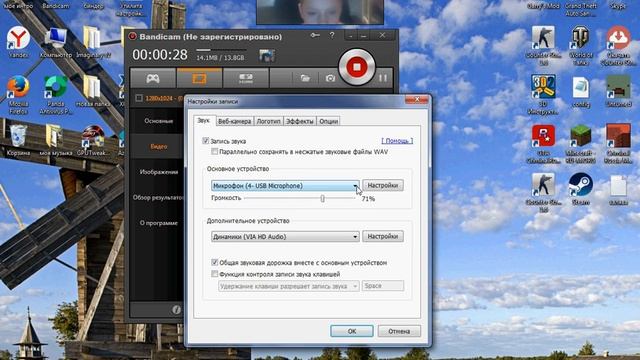Launch Minecraft desktop shortcut

click(580, 144)
